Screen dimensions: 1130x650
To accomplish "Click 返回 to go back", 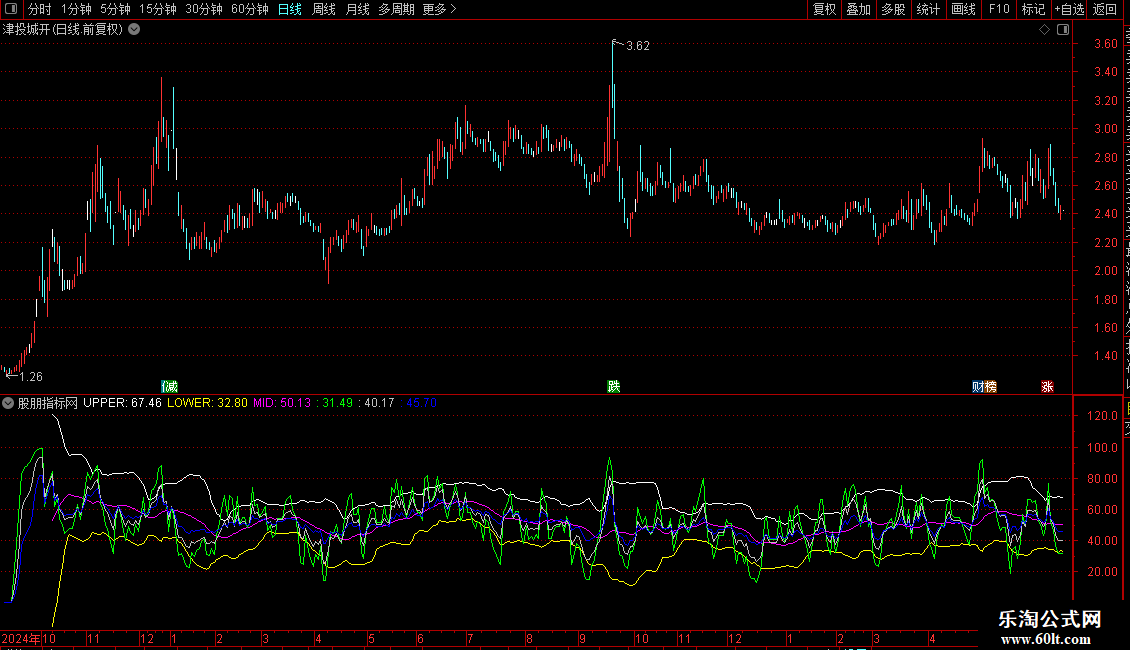I will coord(1105,9).
